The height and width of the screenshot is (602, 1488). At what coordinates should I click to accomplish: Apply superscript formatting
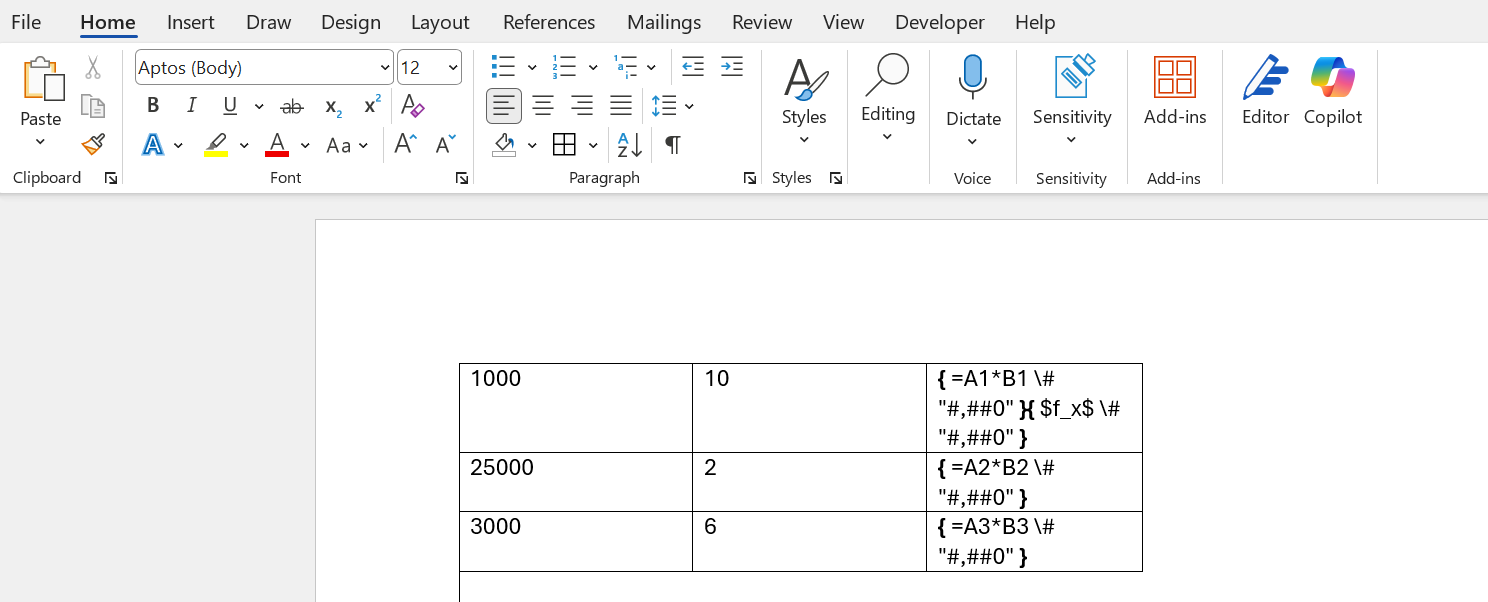click(372, 106)
